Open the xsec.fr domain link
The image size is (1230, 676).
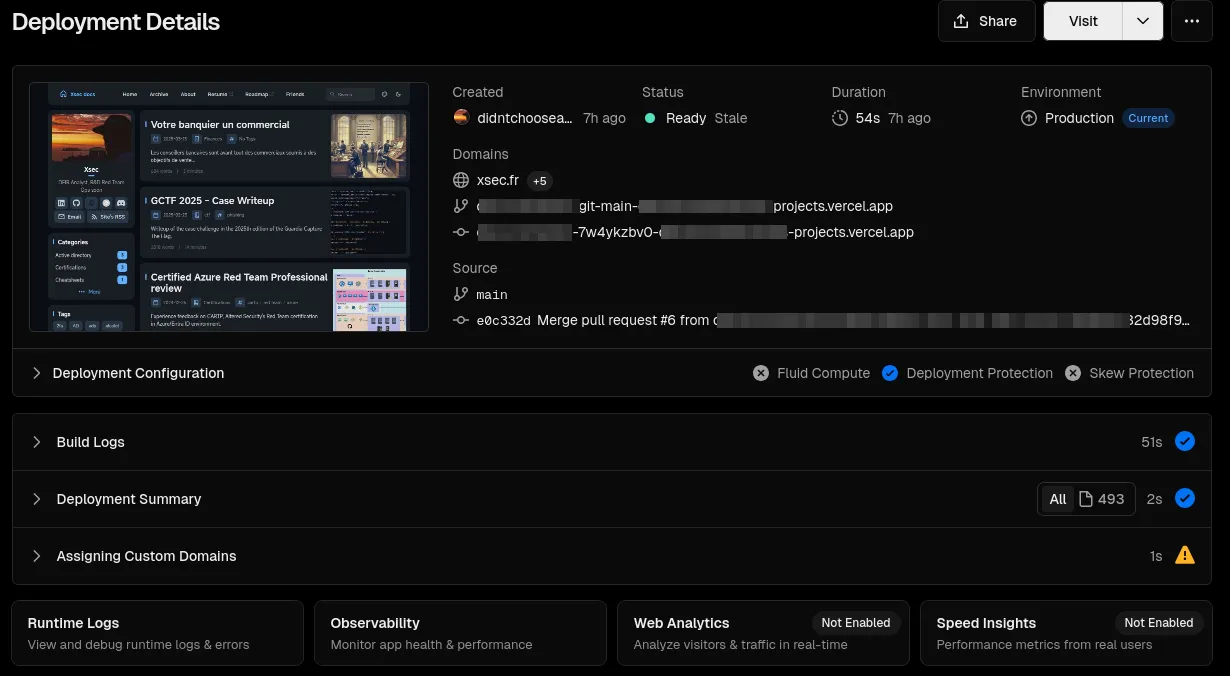pos(498,181)
